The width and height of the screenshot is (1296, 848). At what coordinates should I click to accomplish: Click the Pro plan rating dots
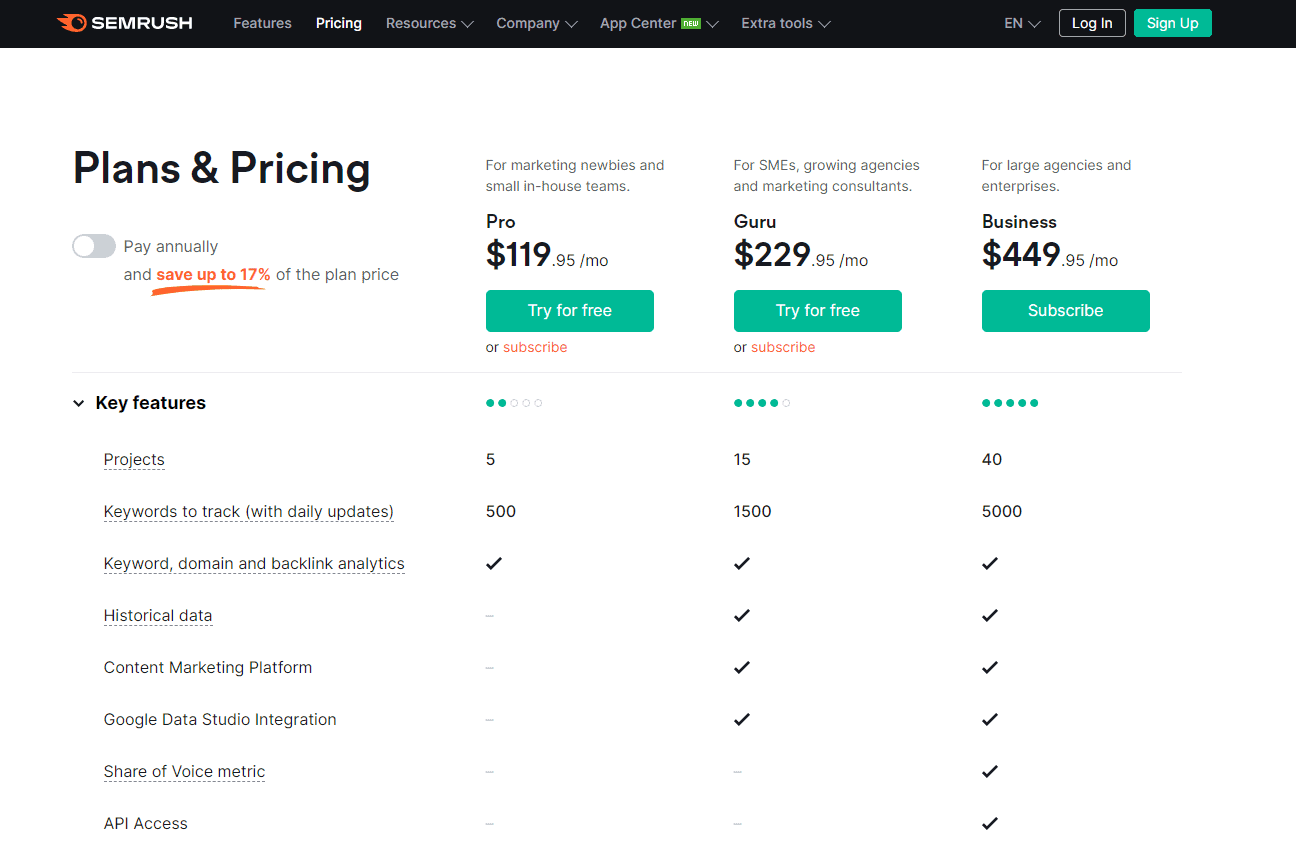pos(514,403)
